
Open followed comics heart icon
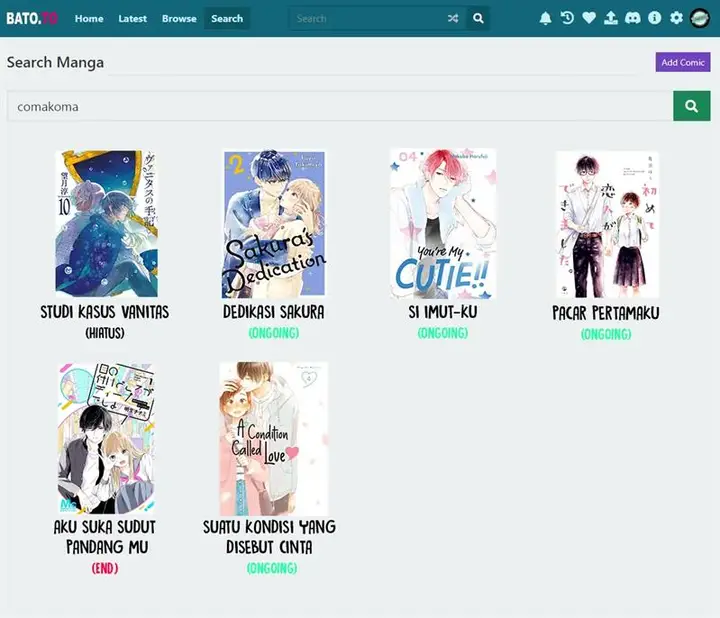coord(589,18)
